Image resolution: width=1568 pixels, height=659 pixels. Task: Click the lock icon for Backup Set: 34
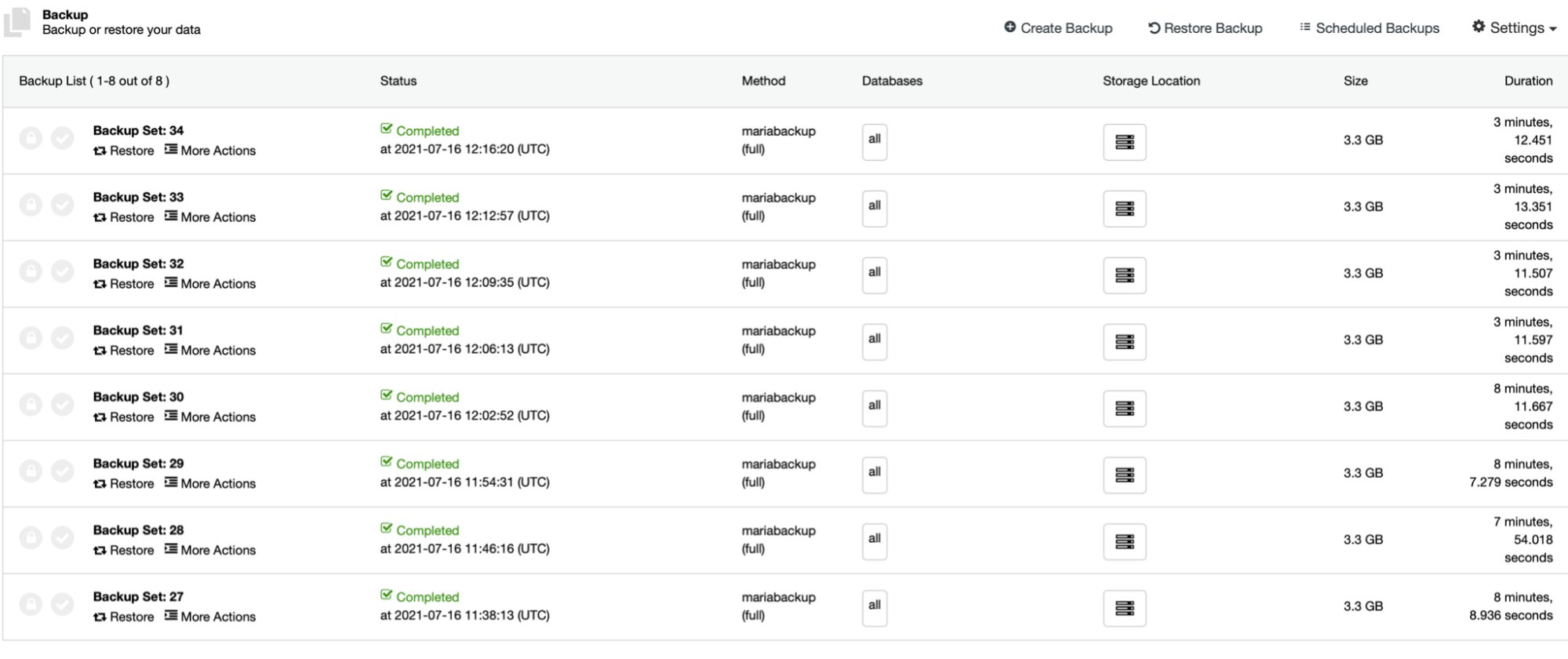[31, 139]
